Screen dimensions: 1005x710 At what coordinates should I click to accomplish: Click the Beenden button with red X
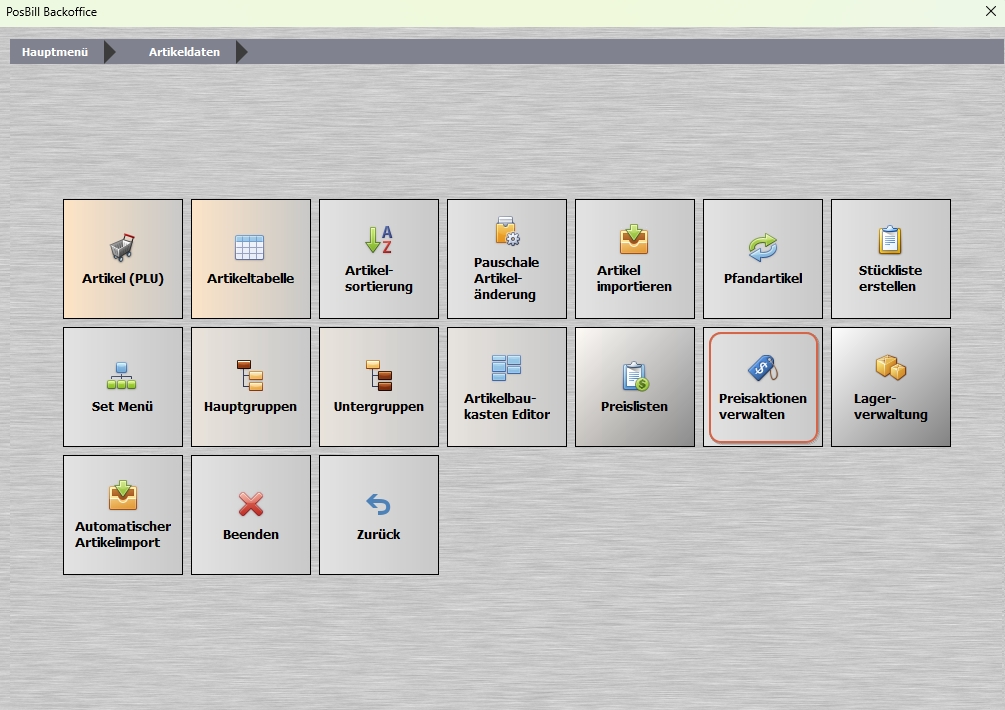251,515
